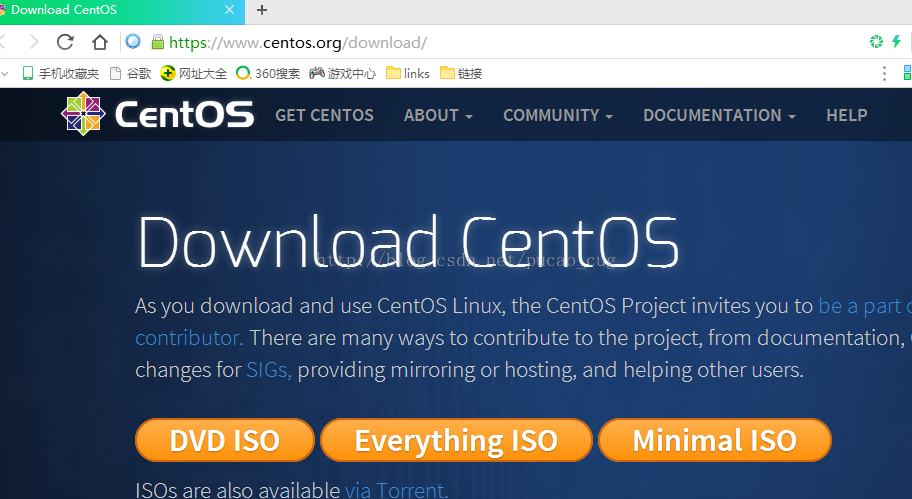This screenshot has height=499, width=912.
Task: View the green lock security info
Action: click(x=157, y=42)
